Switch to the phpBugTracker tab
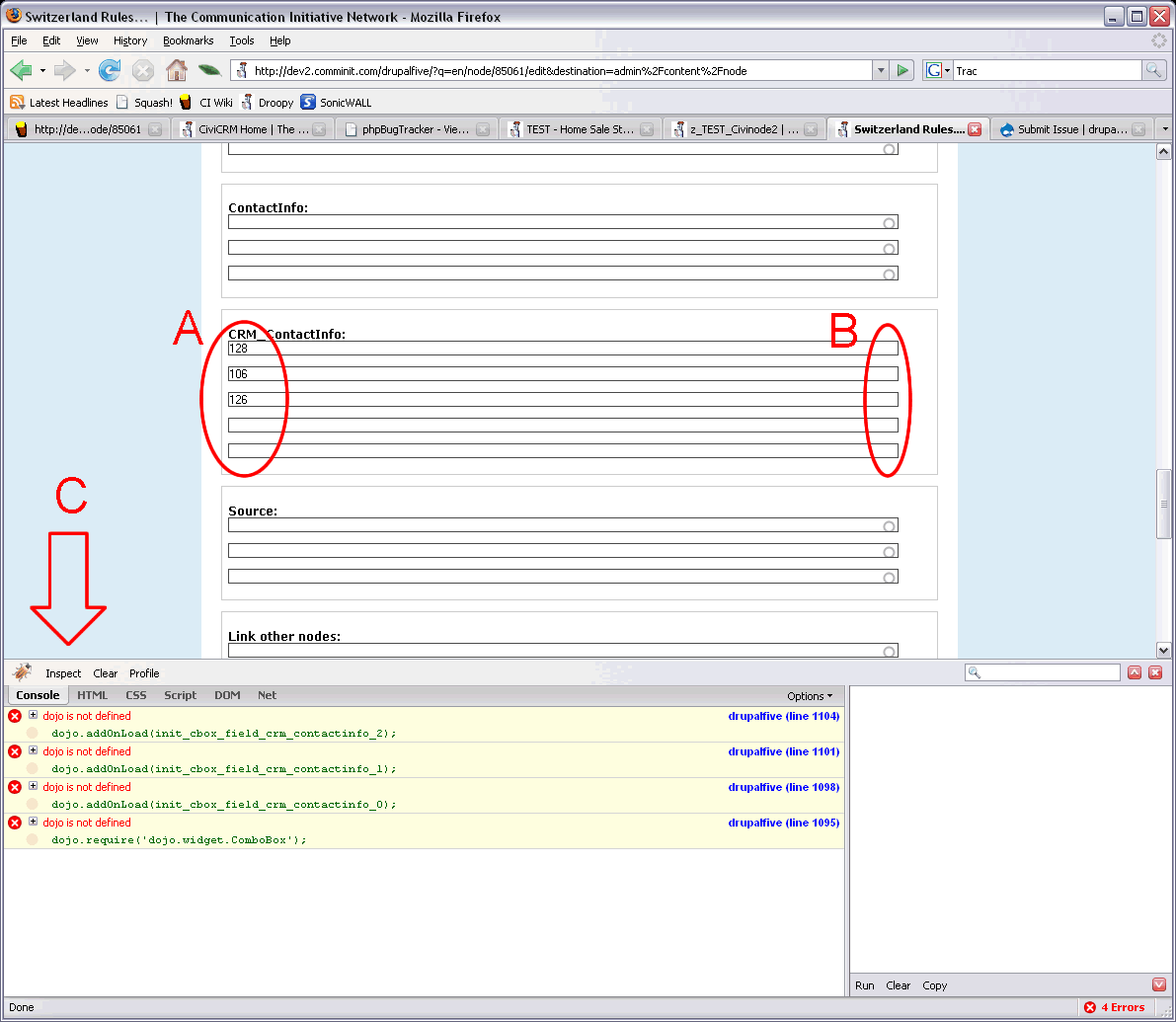The image size is (1176, 1022). (x=417, y=129)
